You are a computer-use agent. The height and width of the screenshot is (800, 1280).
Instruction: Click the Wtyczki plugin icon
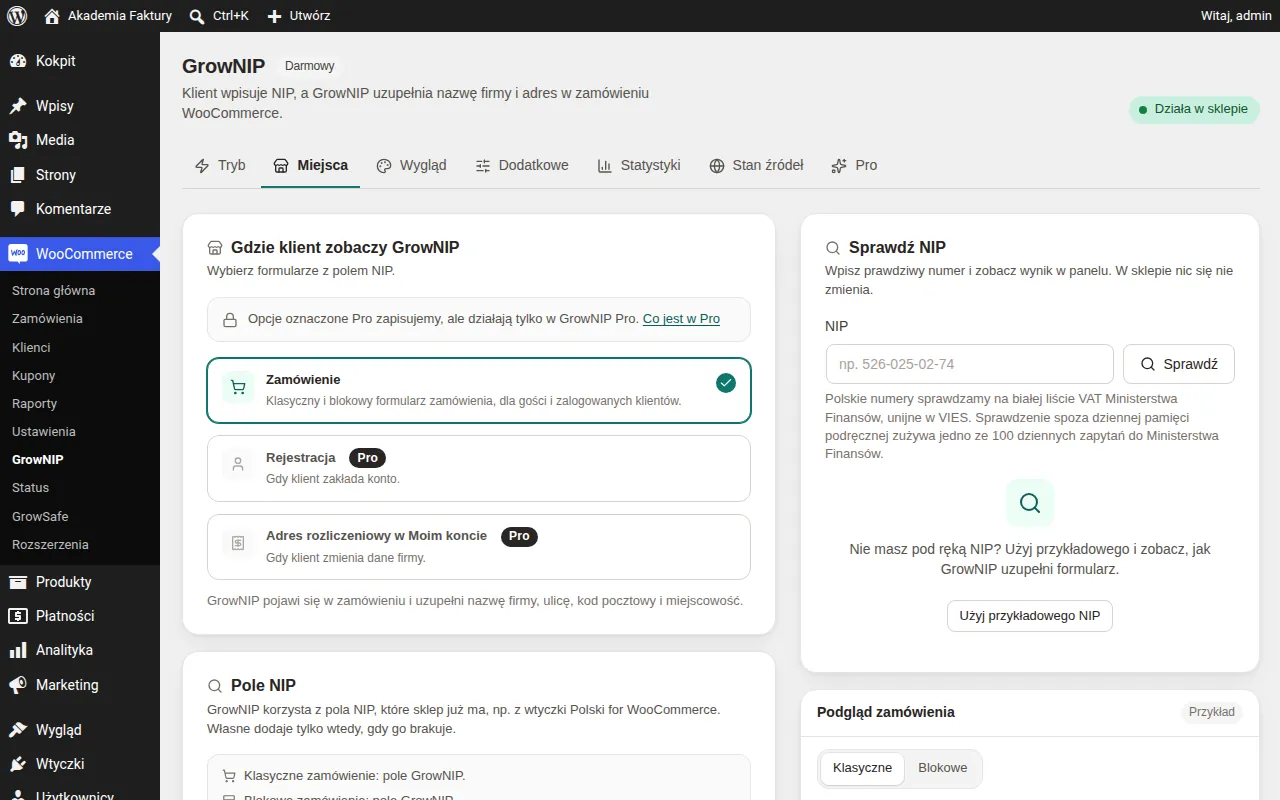[18, 764]
